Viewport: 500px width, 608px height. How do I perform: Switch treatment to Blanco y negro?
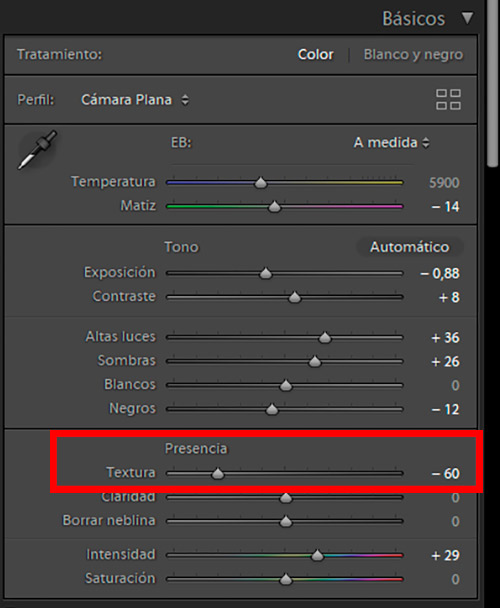pyautogui.click(x=413, y=55)
